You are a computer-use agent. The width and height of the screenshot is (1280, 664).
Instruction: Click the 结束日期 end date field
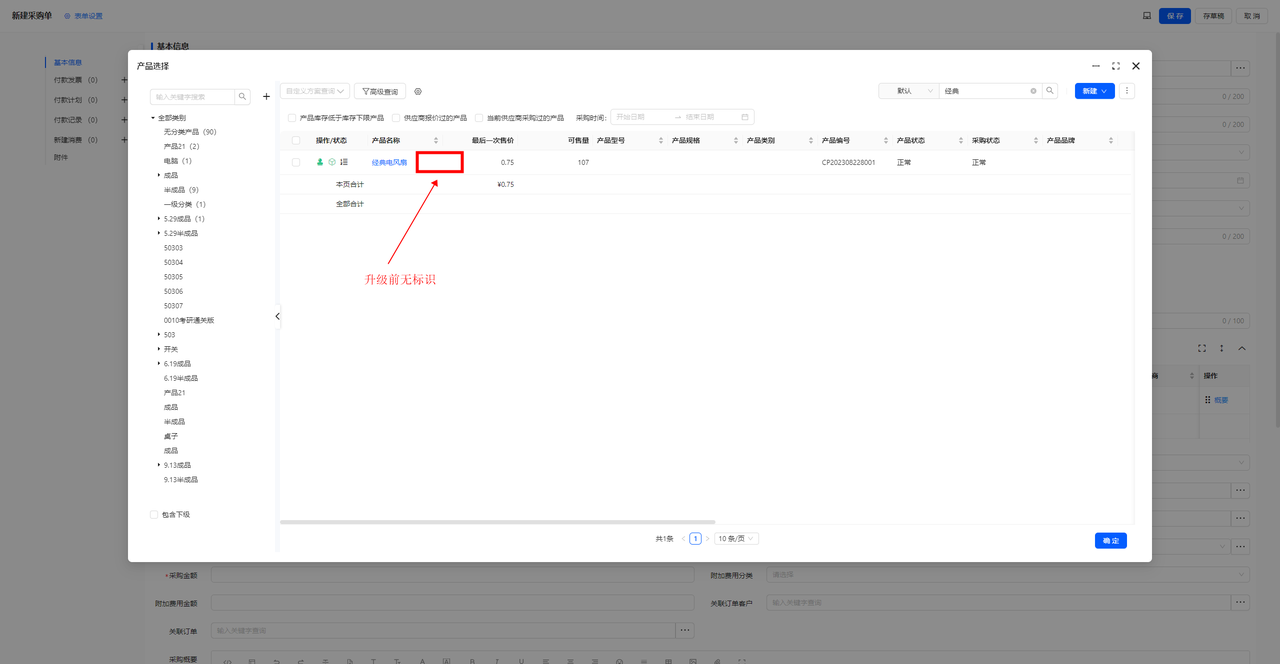click(706, 117)
